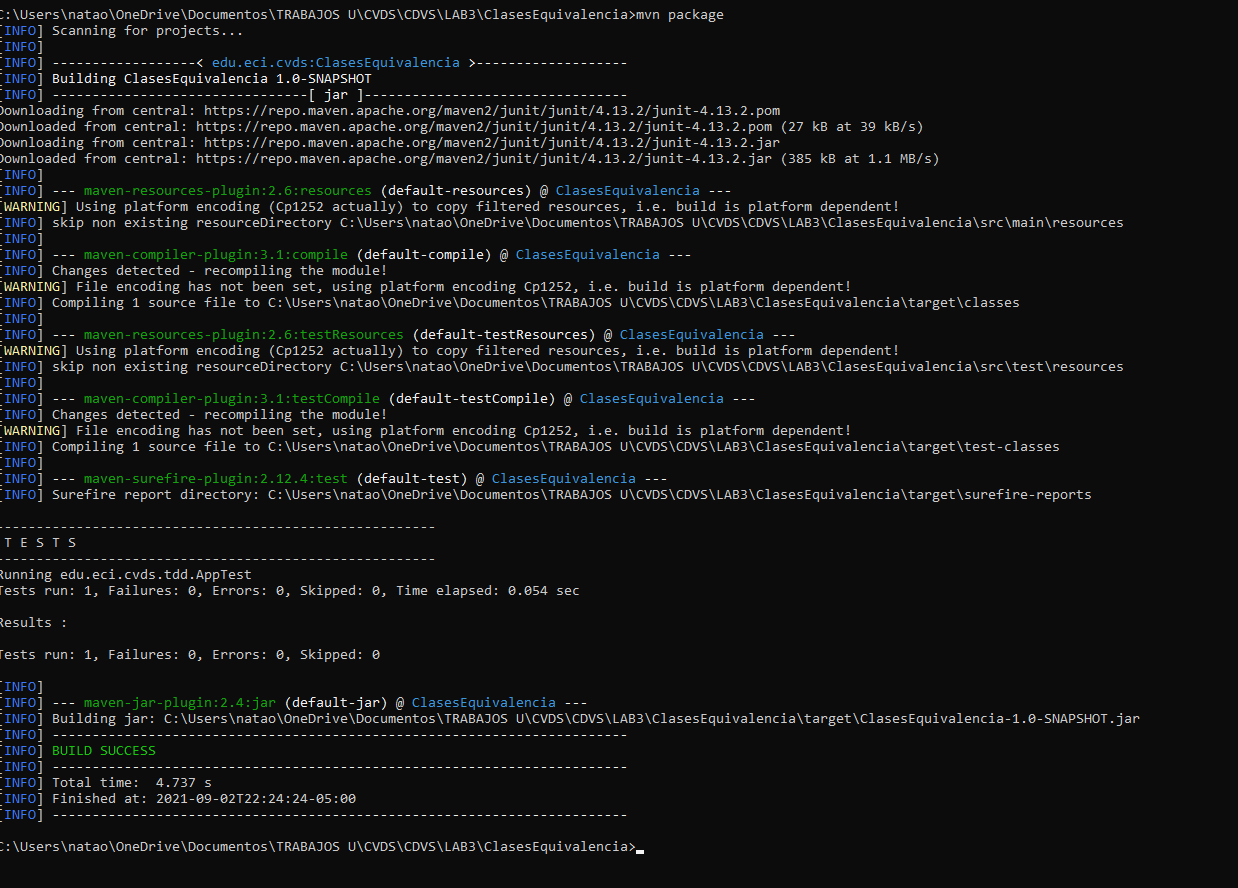Click 'maven-compiler-plugin:3.1:compile' text

click(x=216, y=255)
